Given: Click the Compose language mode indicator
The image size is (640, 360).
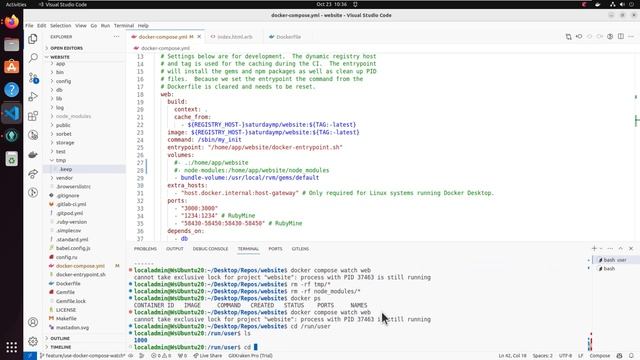Looking at the screenshot, I should [600, 356].
